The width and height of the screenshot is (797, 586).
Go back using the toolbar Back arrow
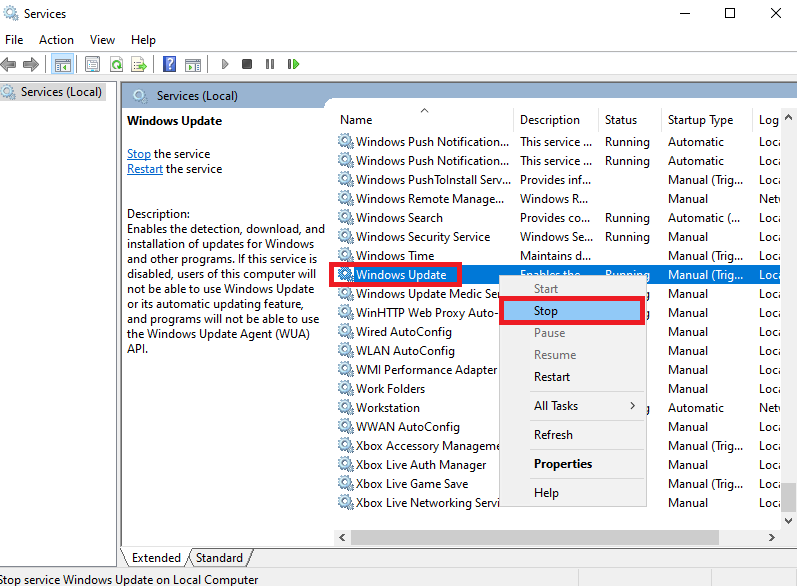(x=9, y=64)
